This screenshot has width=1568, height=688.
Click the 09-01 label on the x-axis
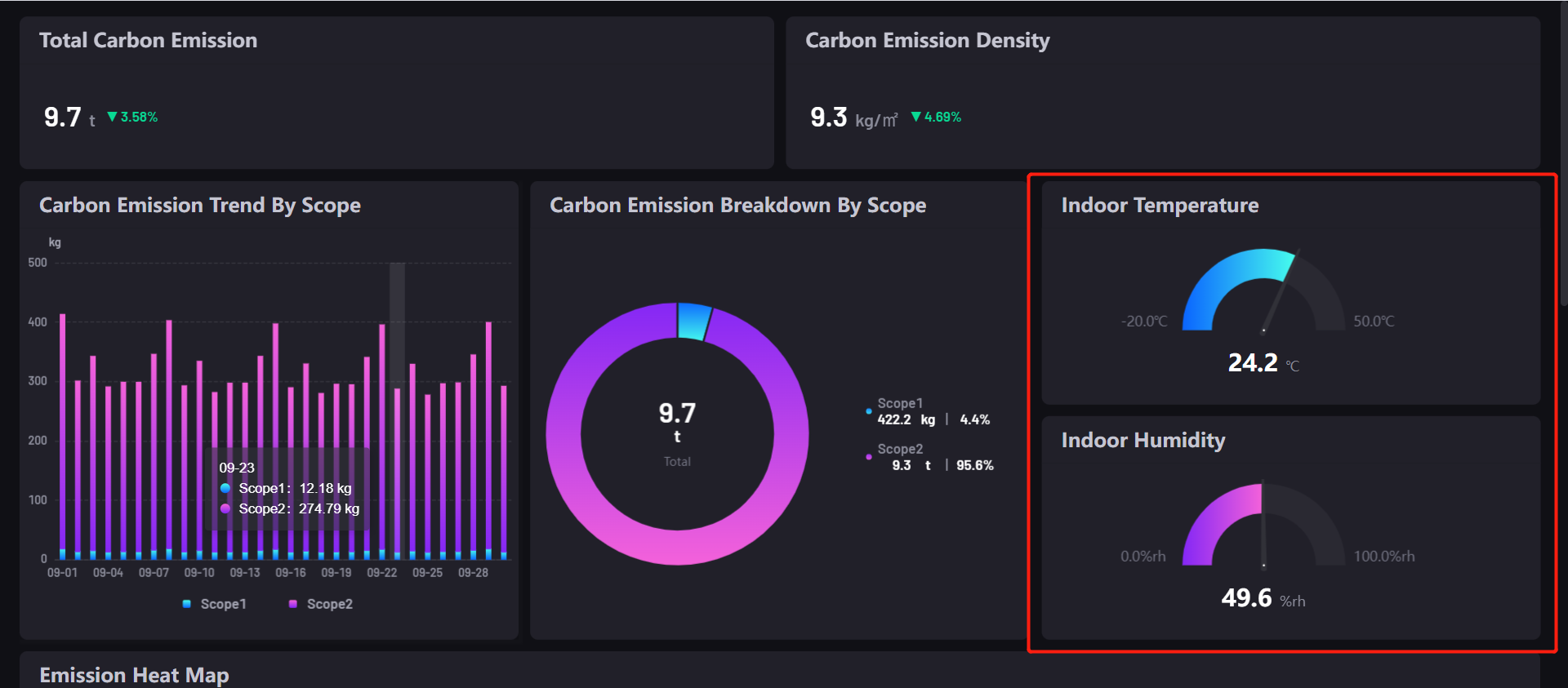pos(62,573)
